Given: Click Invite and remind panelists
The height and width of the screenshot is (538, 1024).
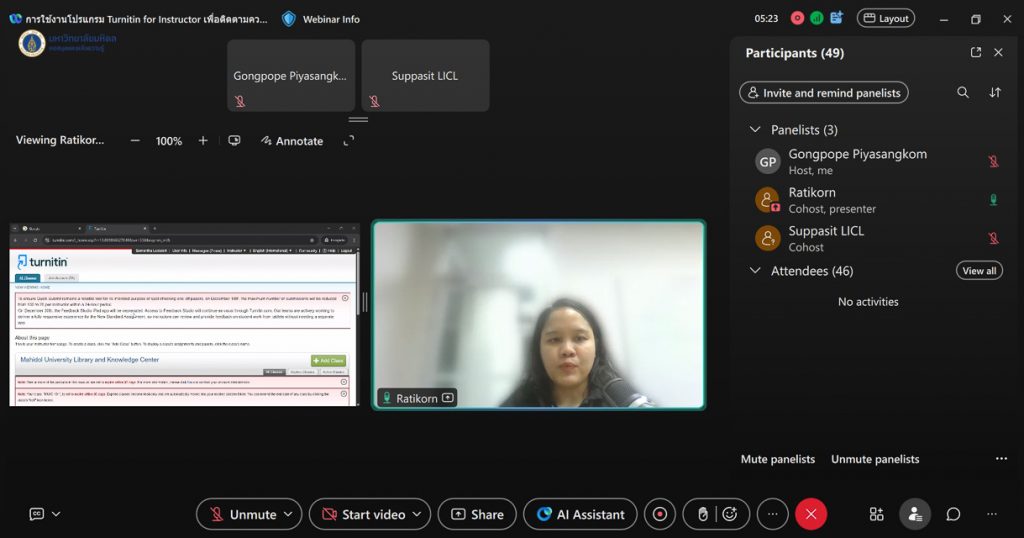Looking at the screenshot, I should [x=823, y=93].
